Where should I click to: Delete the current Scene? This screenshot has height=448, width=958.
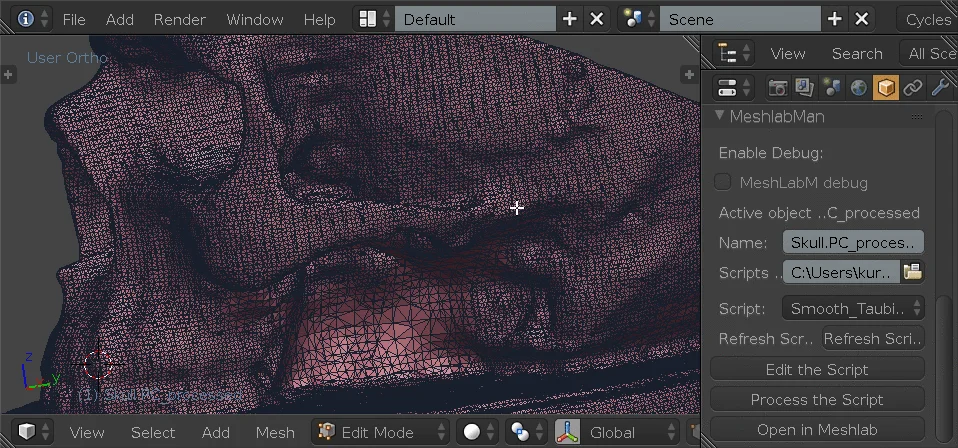[861, 19]
